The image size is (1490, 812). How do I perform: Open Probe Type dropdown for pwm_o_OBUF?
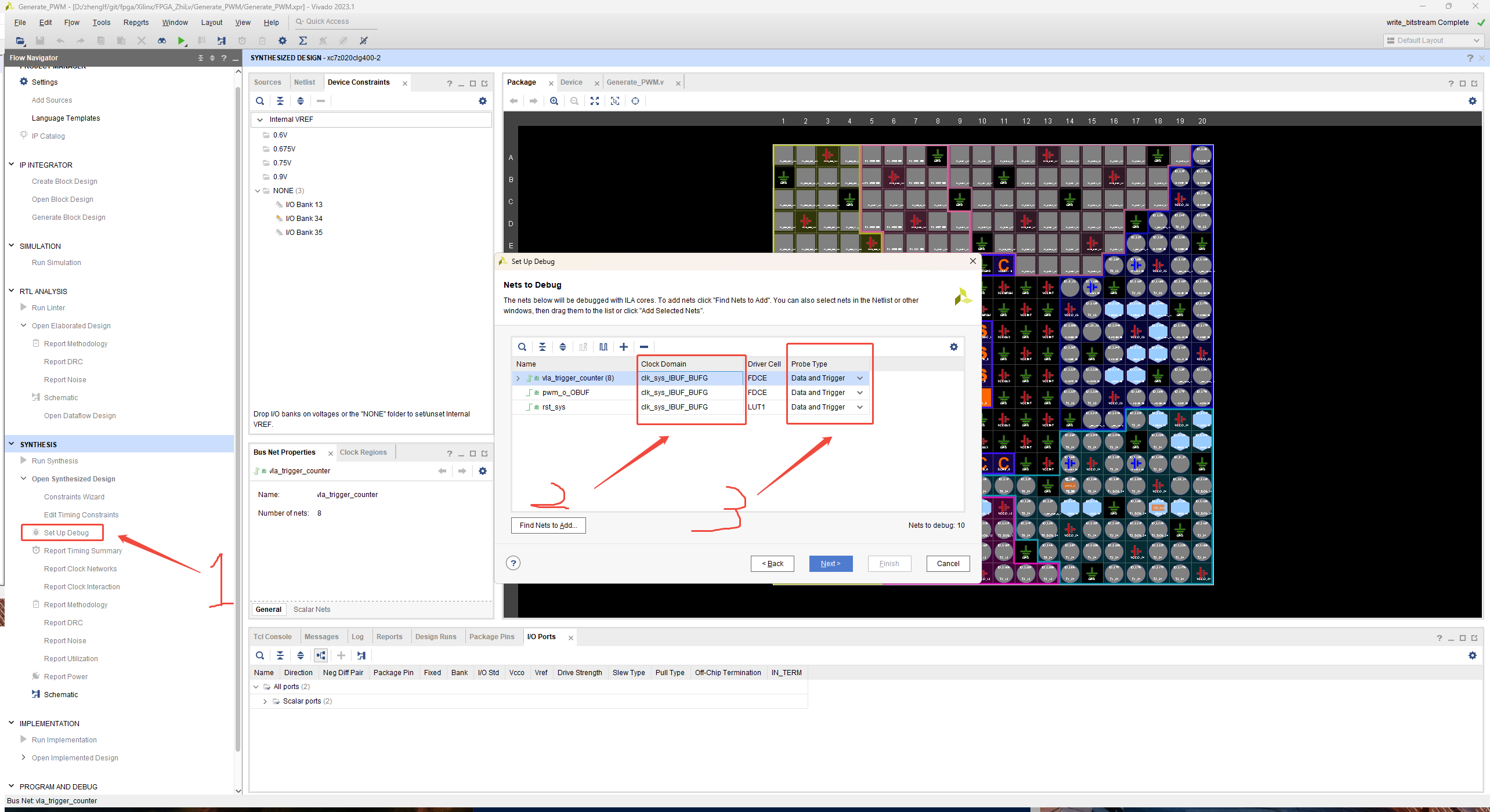[x=860, y=393]
